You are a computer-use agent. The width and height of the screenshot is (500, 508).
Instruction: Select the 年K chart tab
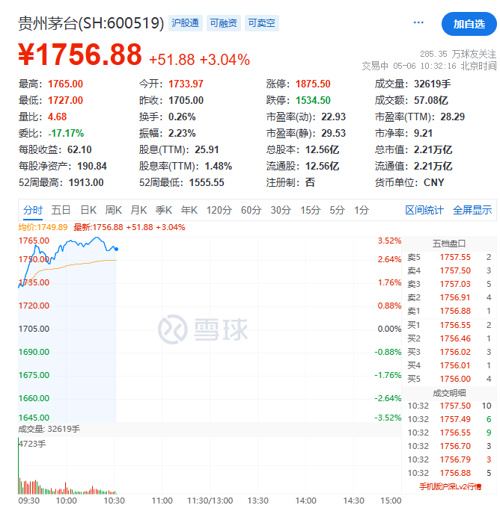[189, 210]
